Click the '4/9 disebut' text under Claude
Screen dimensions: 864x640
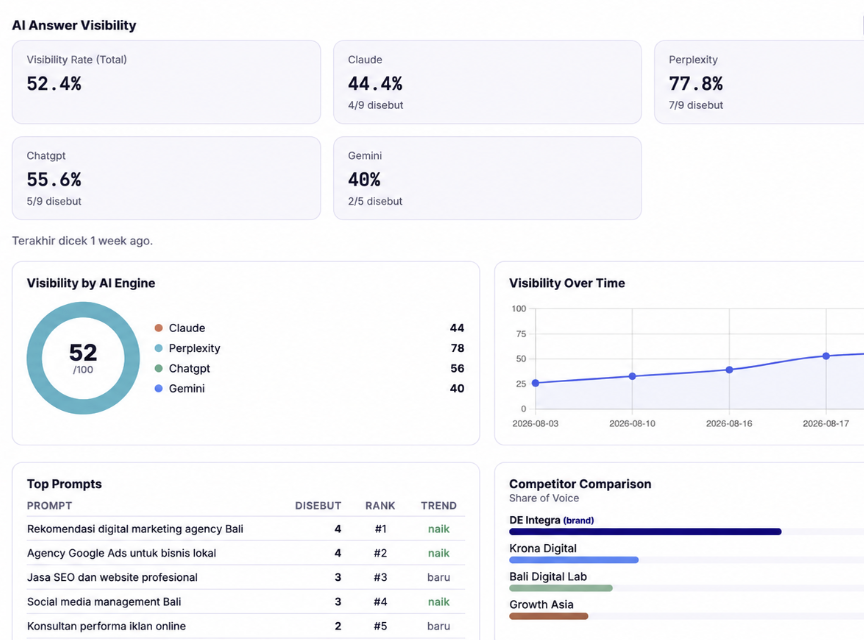[375, 105]
